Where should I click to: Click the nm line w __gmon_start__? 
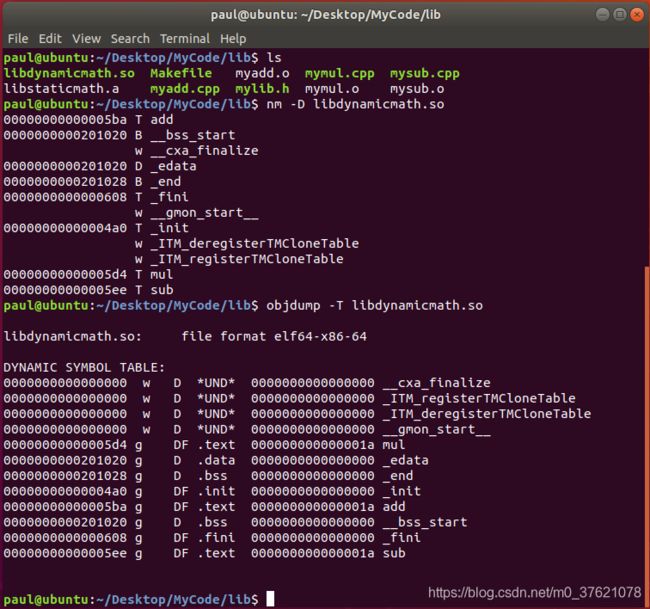click(197, 213)
